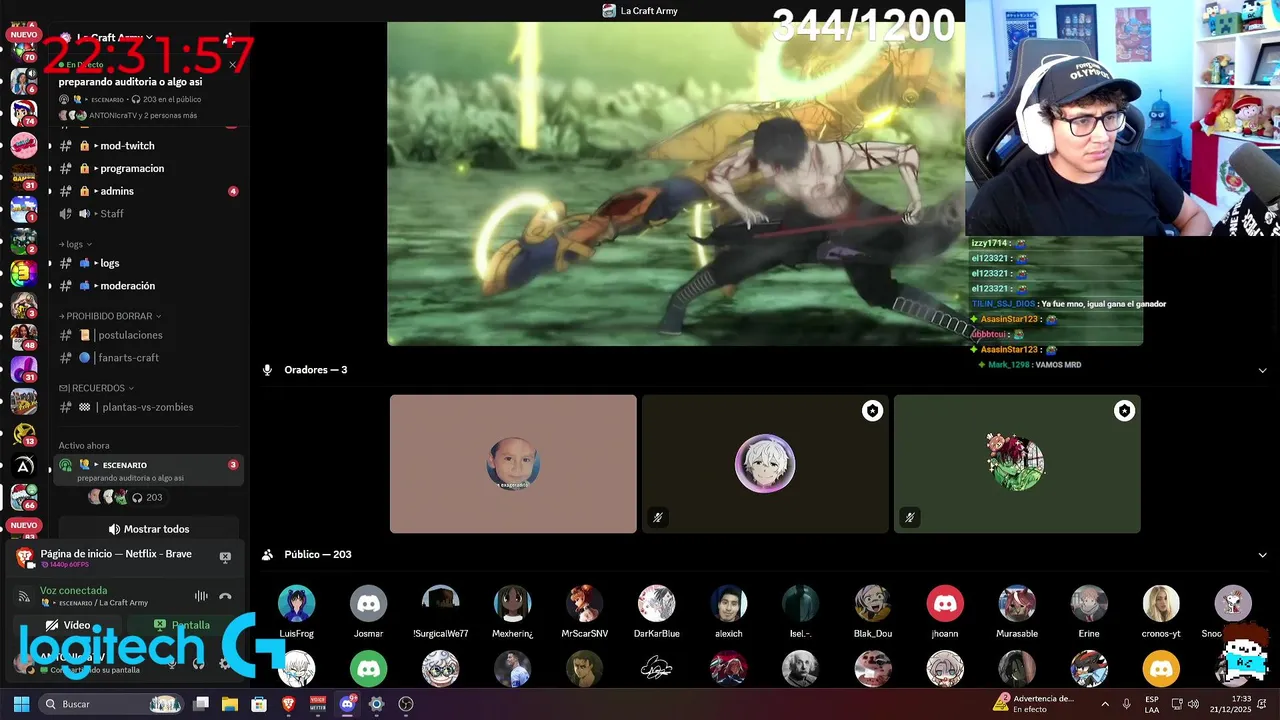Open Brave browser from the taskbar
The image size is (1280, 720).
pos(289,704)
